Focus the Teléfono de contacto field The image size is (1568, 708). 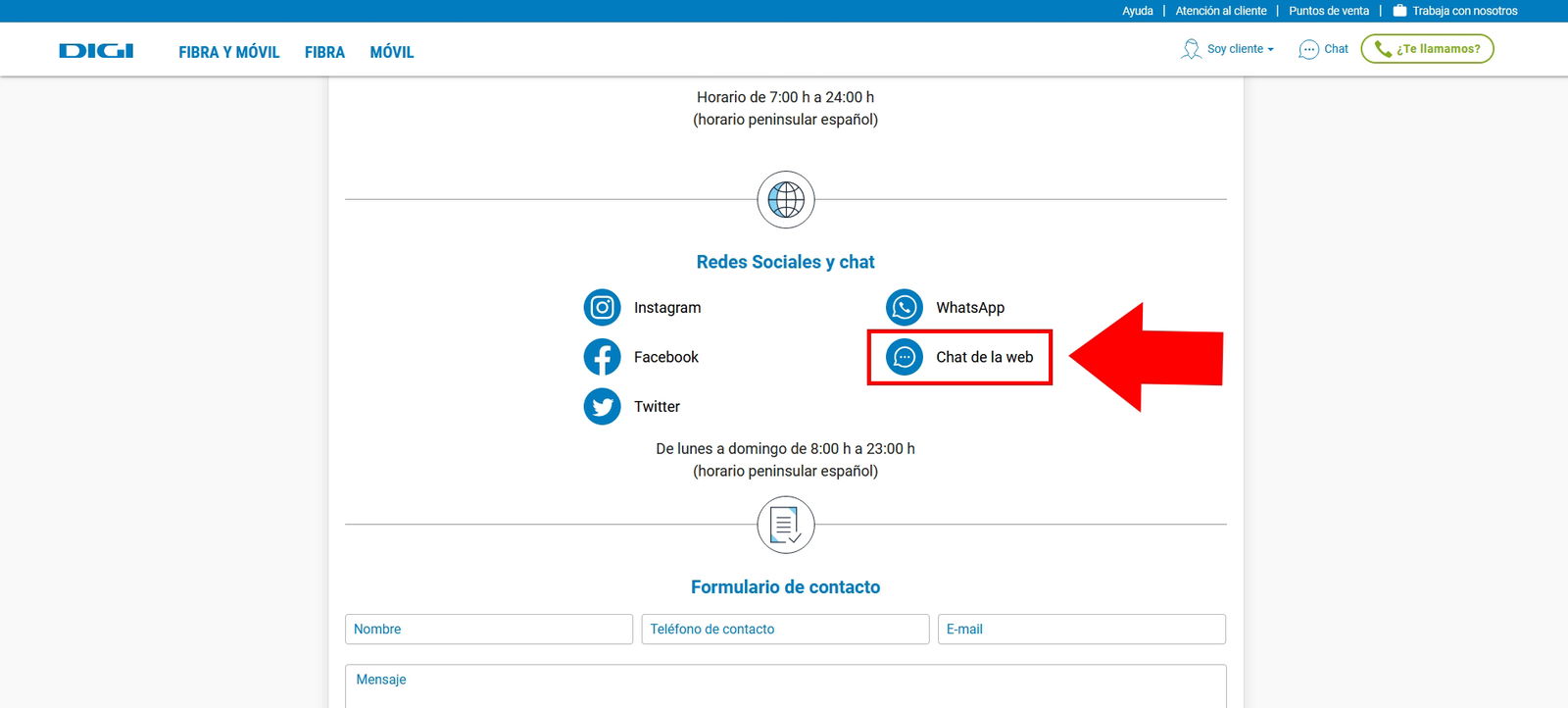pyautogui.click(x=785, y=630)
